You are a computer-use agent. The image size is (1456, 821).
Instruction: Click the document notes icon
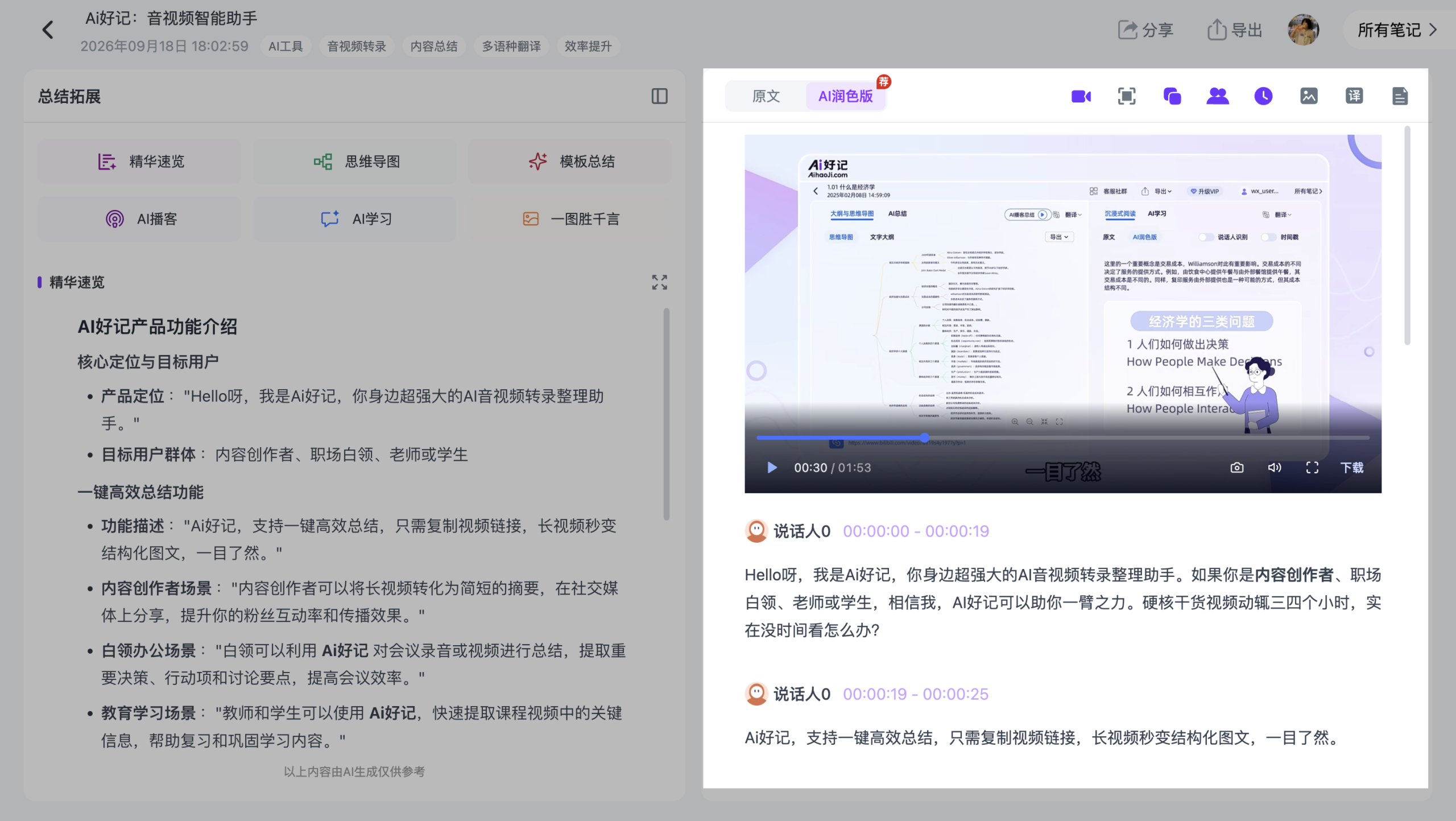[1400, 96]
